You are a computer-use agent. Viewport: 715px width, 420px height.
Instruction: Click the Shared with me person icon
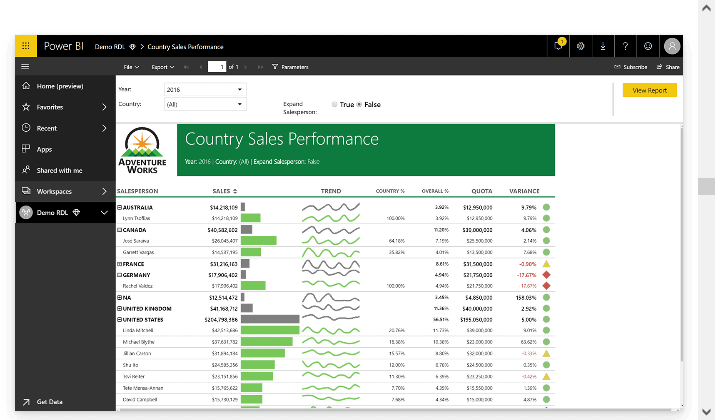pyautogui.click(x=26, y=170)
